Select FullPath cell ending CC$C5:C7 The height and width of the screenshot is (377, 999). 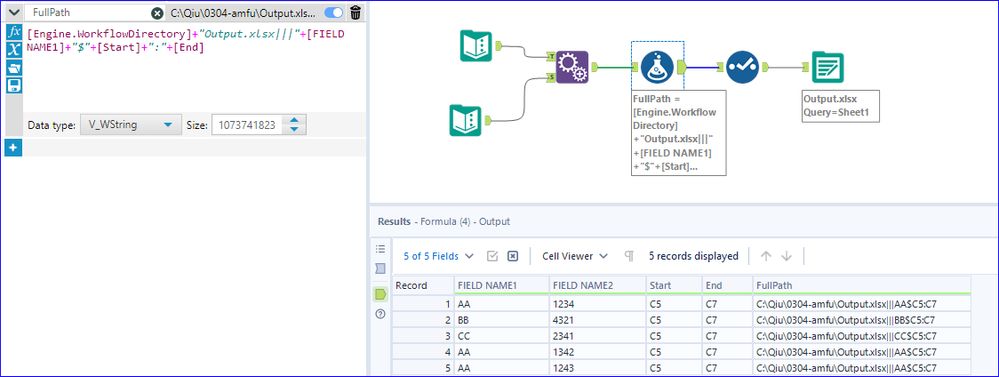click(x=861, y=336)
